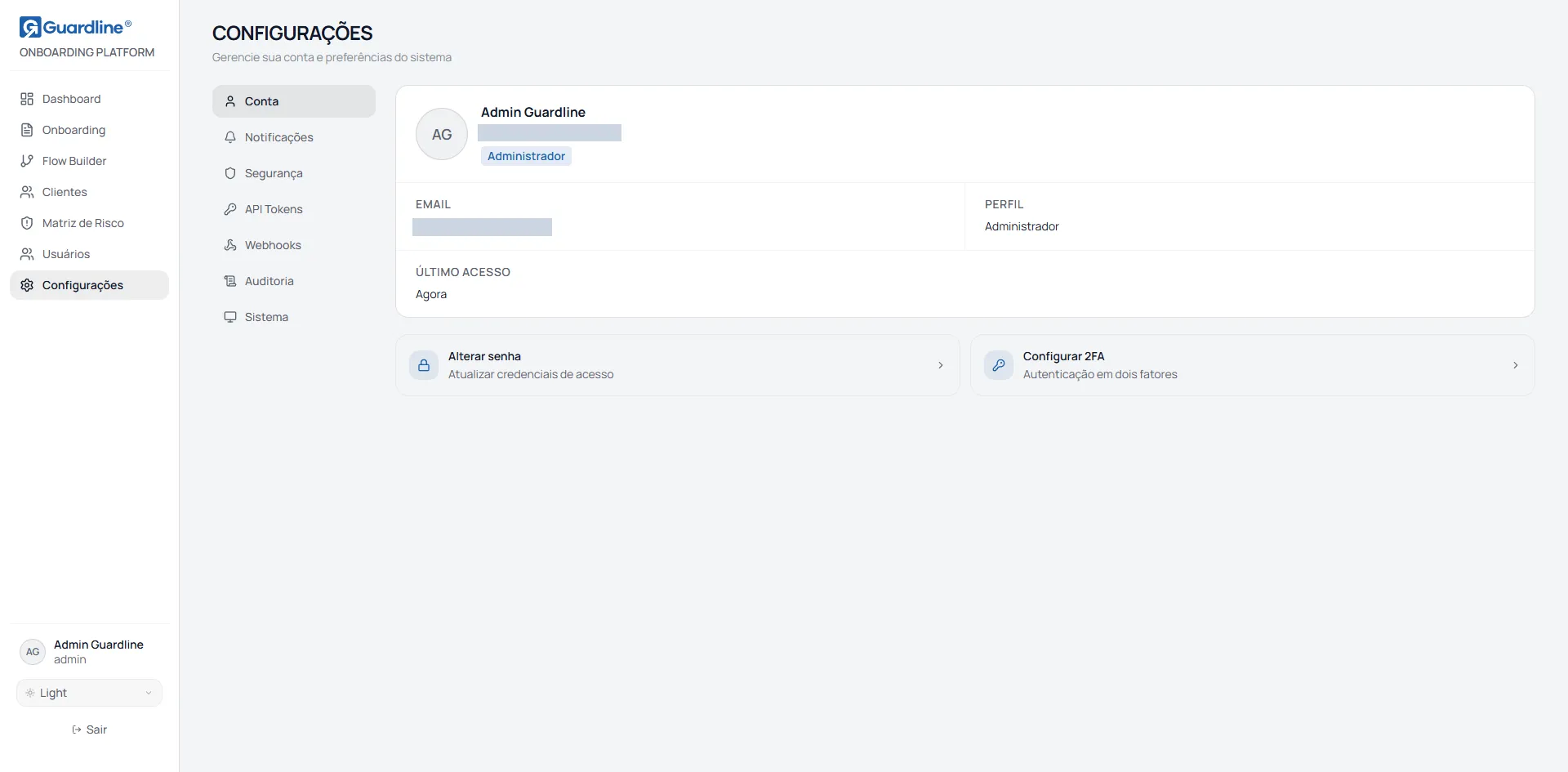
Task: Click the Dashboard grid icon
Action: click(27, 99)
